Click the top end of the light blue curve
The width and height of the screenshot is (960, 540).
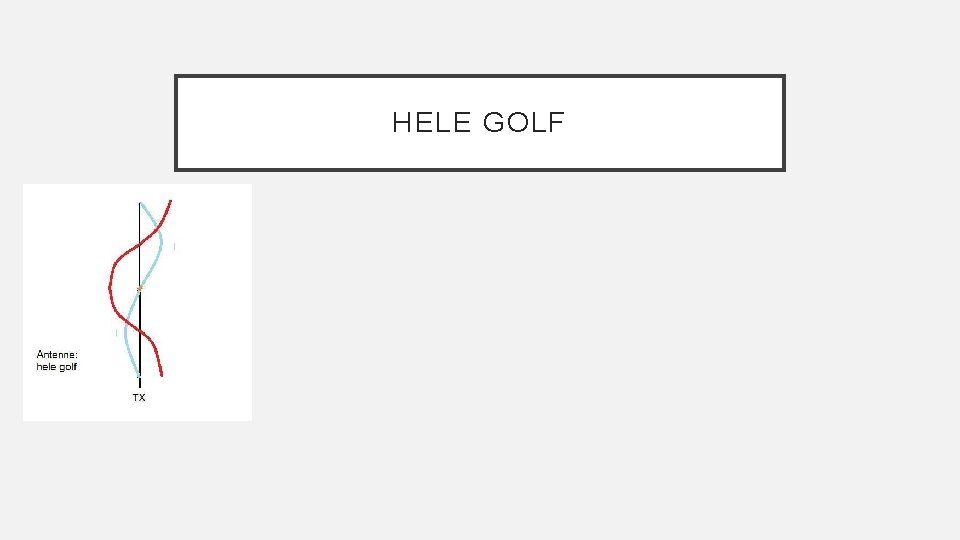143,205
